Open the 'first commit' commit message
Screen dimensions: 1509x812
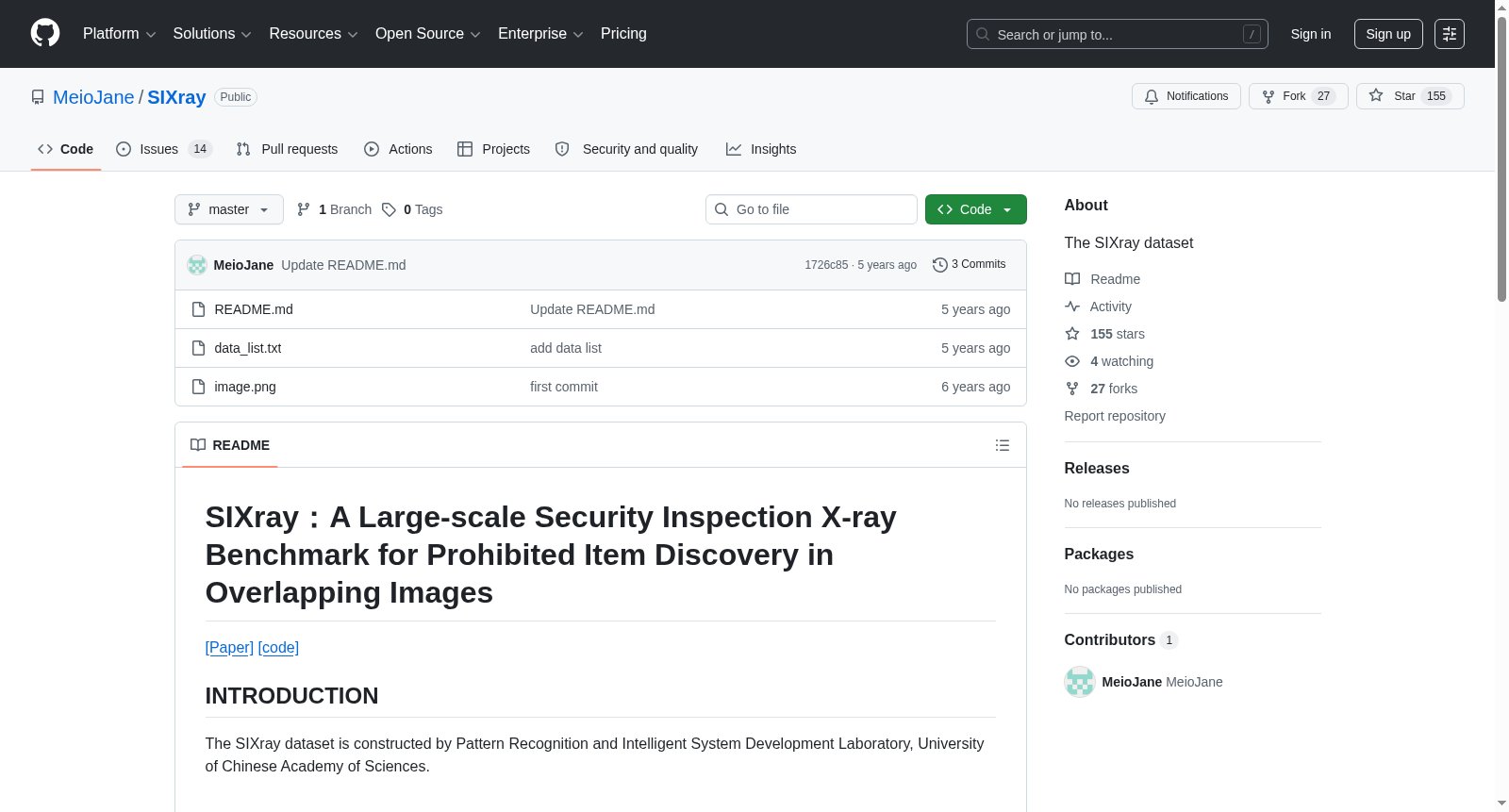point(564,387)
